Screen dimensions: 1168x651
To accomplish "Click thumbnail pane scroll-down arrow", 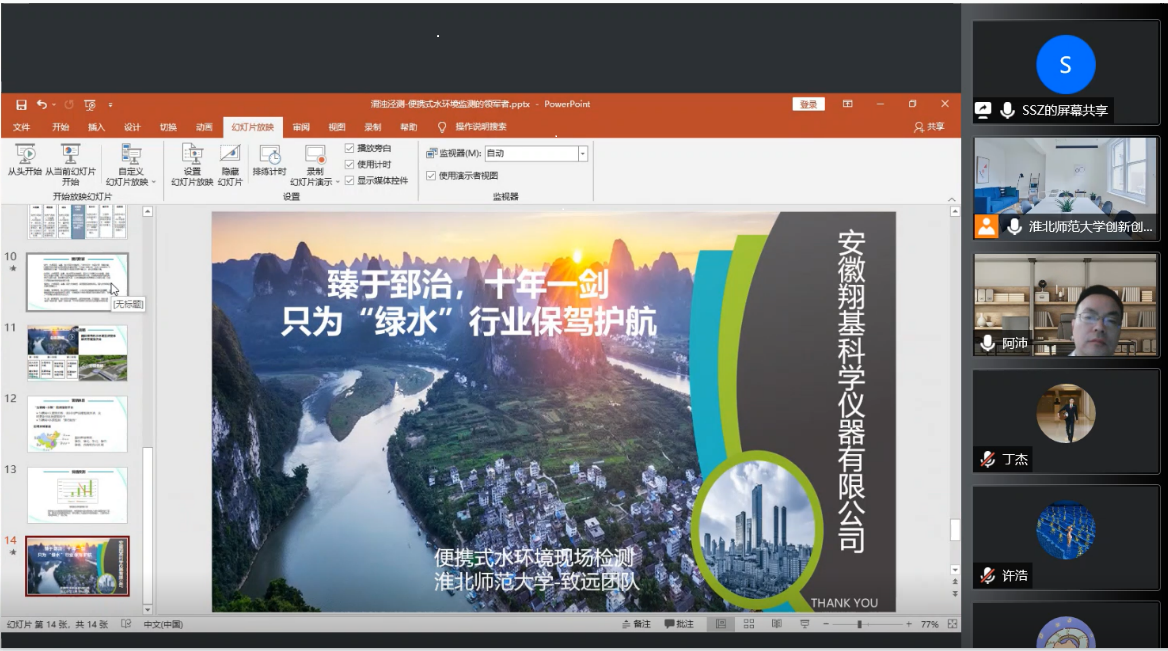I will point(147,609).
